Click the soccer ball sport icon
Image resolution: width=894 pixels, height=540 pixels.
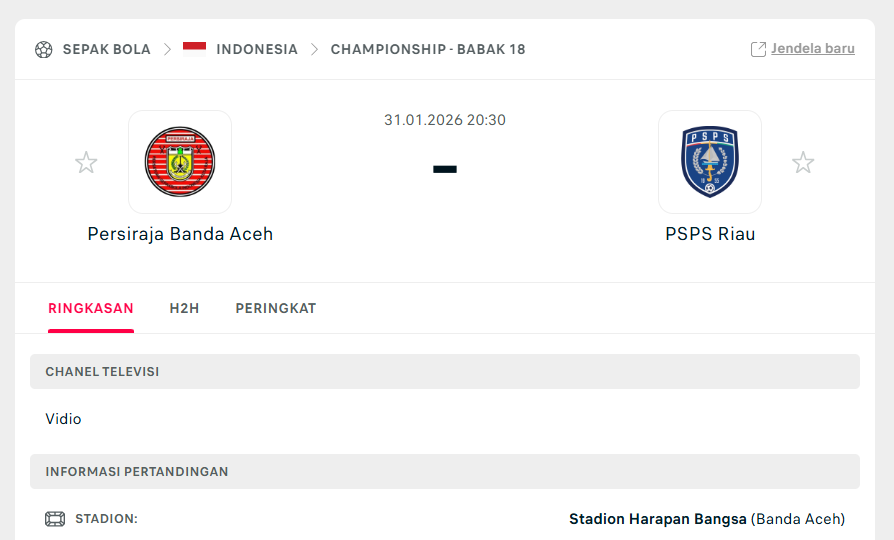point(43,49)
